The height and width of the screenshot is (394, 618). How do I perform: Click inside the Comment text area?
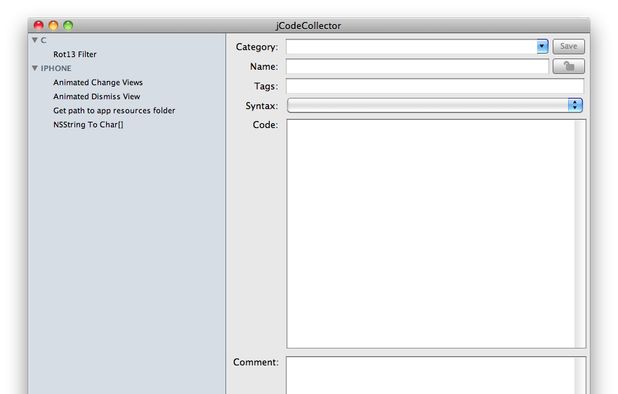(430, 375)
